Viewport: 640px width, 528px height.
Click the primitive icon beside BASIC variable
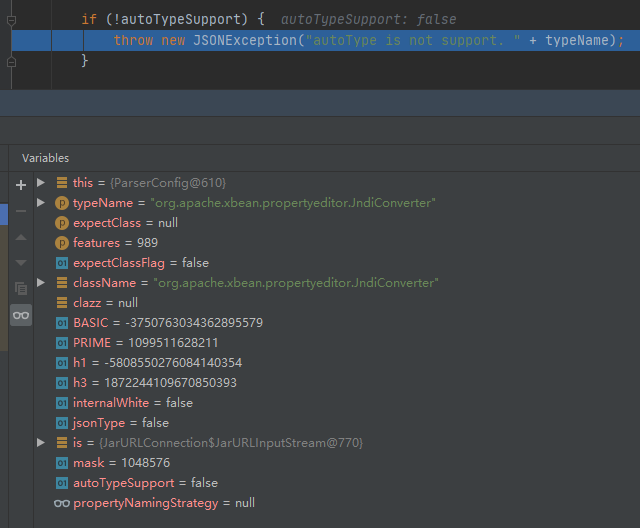point(61,323)
